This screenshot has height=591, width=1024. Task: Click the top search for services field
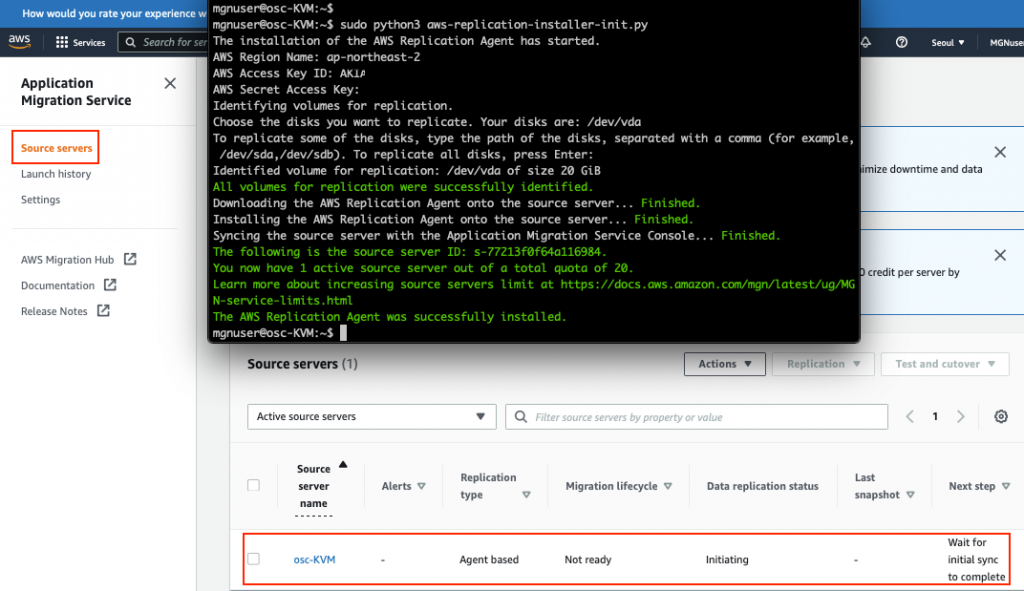point(163,42)
